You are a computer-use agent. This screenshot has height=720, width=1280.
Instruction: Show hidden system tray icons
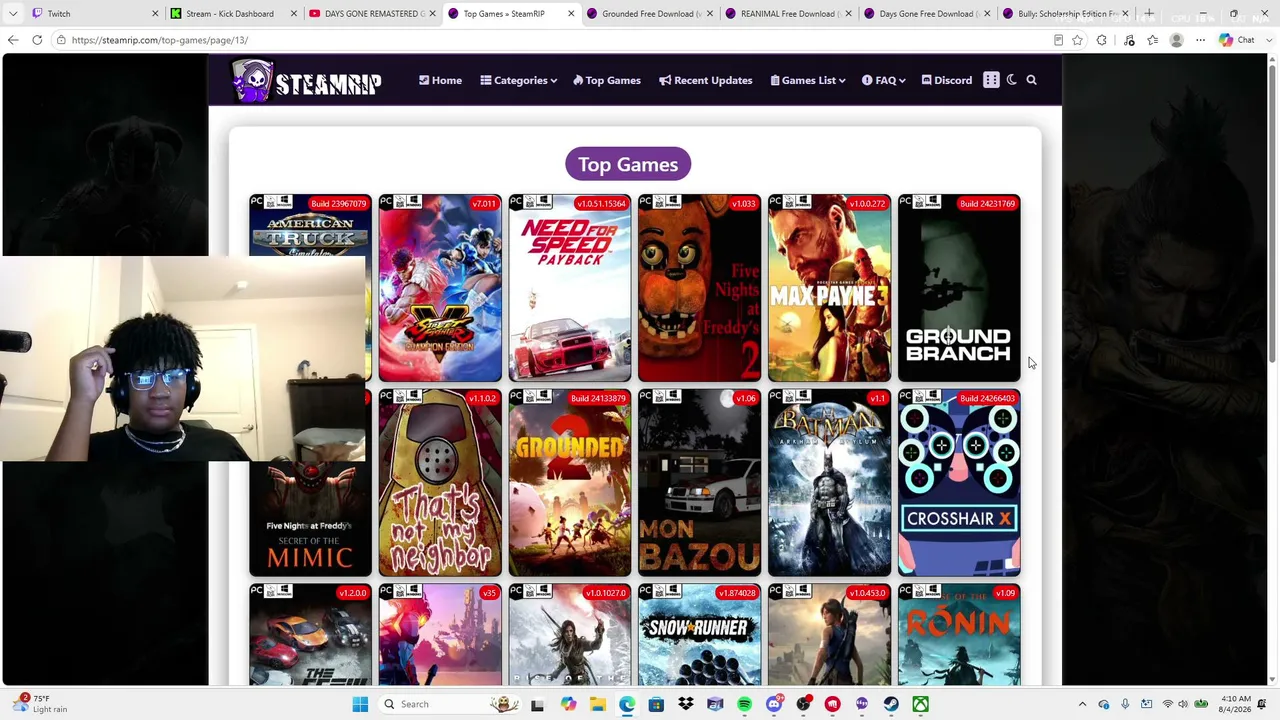(x=1082, y=704)
